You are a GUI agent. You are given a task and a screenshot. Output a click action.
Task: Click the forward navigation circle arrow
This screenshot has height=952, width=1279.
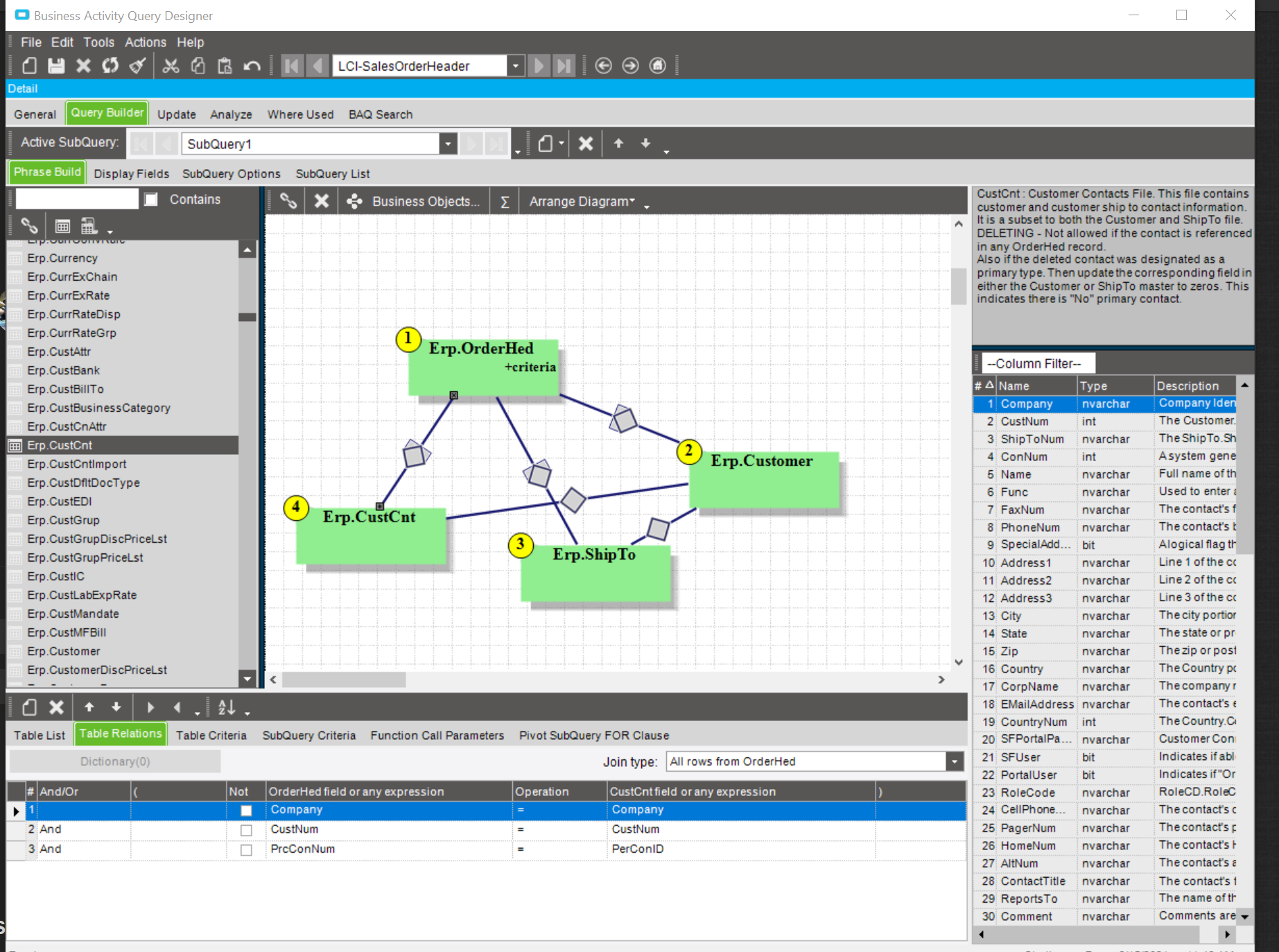click(x=631, y=66)
